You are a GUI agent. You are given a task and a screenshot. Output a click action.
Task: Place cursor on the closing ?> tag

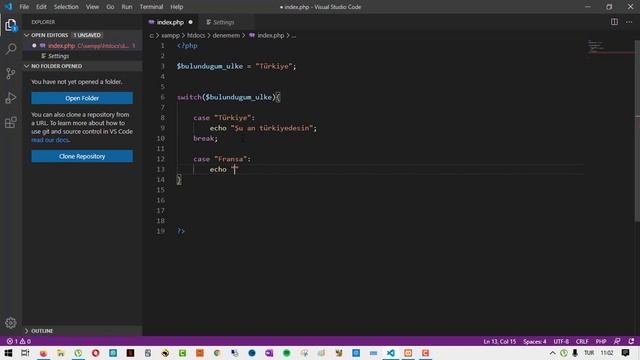point(181,231)
